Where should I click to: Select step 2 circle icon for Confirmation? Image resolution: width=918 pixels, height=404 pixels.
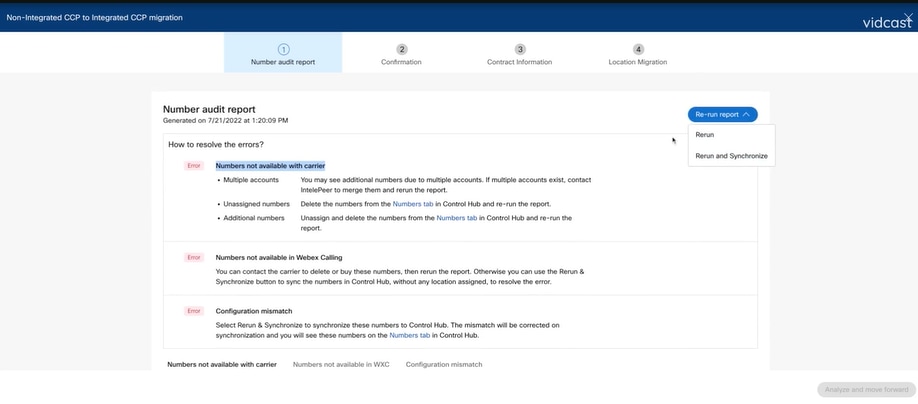coord(401,49)
